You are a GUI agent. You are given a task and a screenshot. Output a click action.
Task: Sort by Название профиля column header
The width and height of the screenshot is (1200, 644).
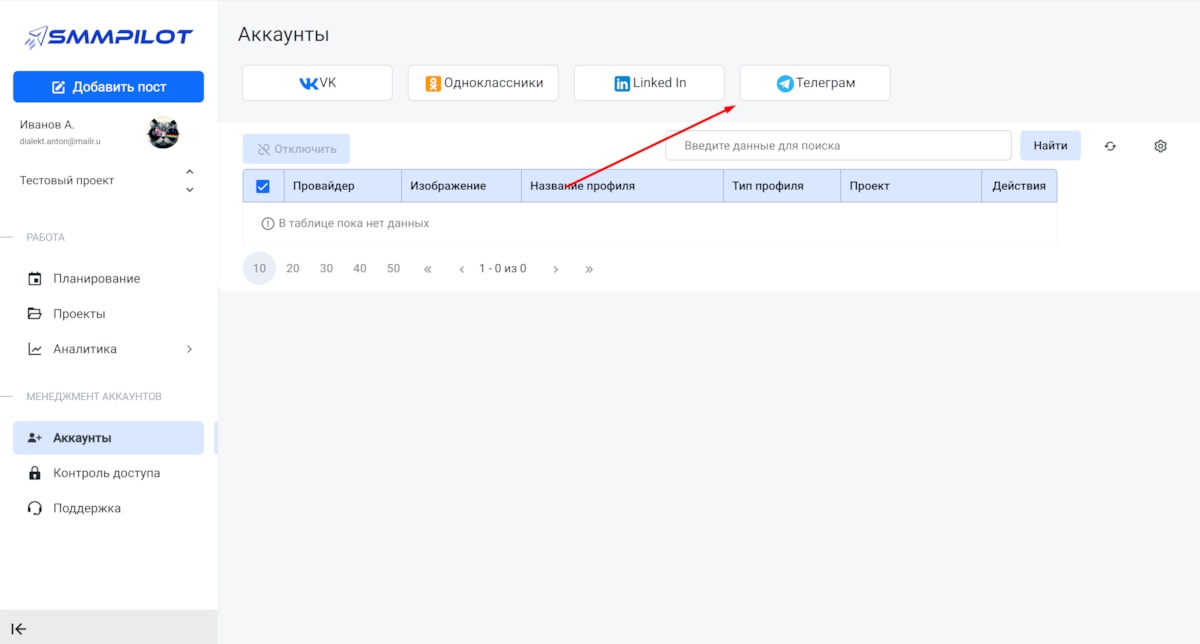pos(623,186)
